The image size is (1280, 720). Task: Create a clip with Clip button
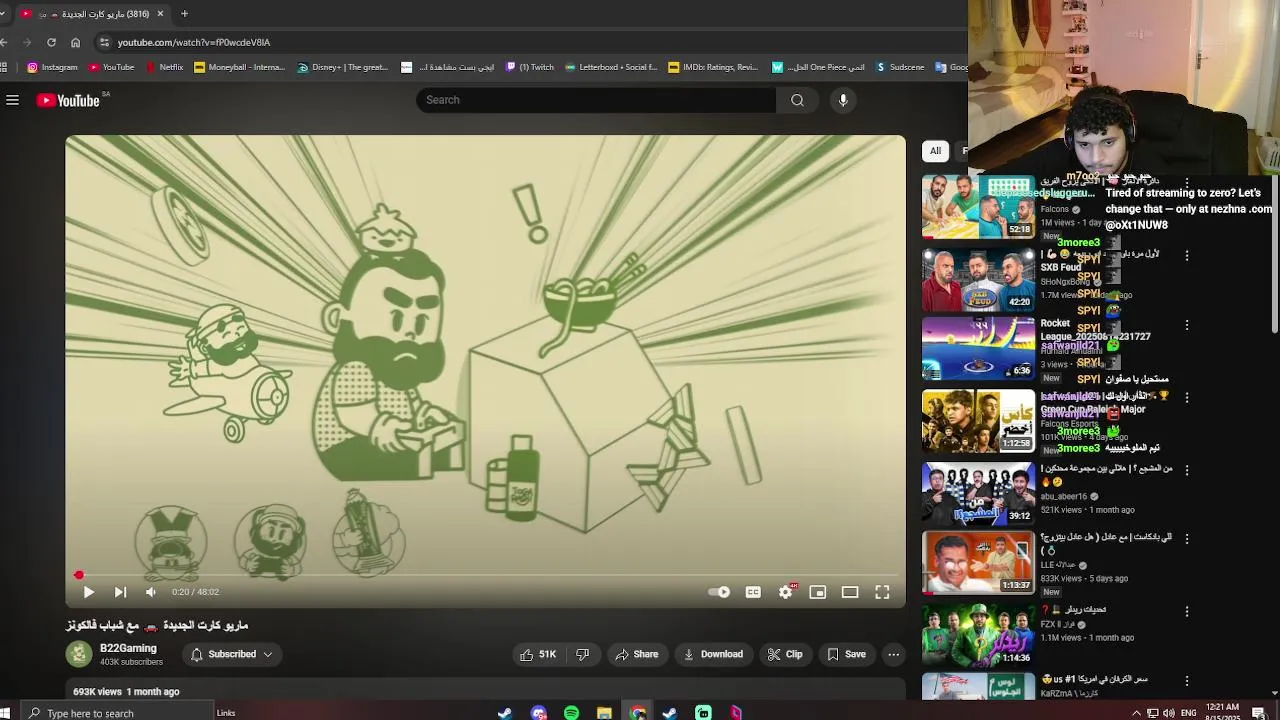(785, 654)
